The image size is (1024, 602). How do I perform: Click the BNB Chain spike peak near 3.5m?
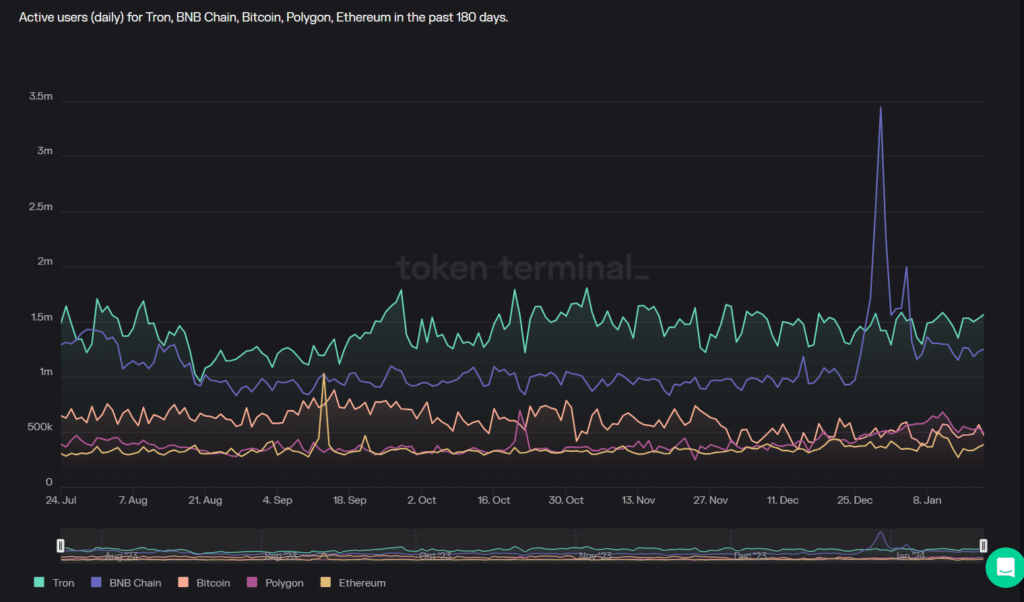tap(880, 108)
